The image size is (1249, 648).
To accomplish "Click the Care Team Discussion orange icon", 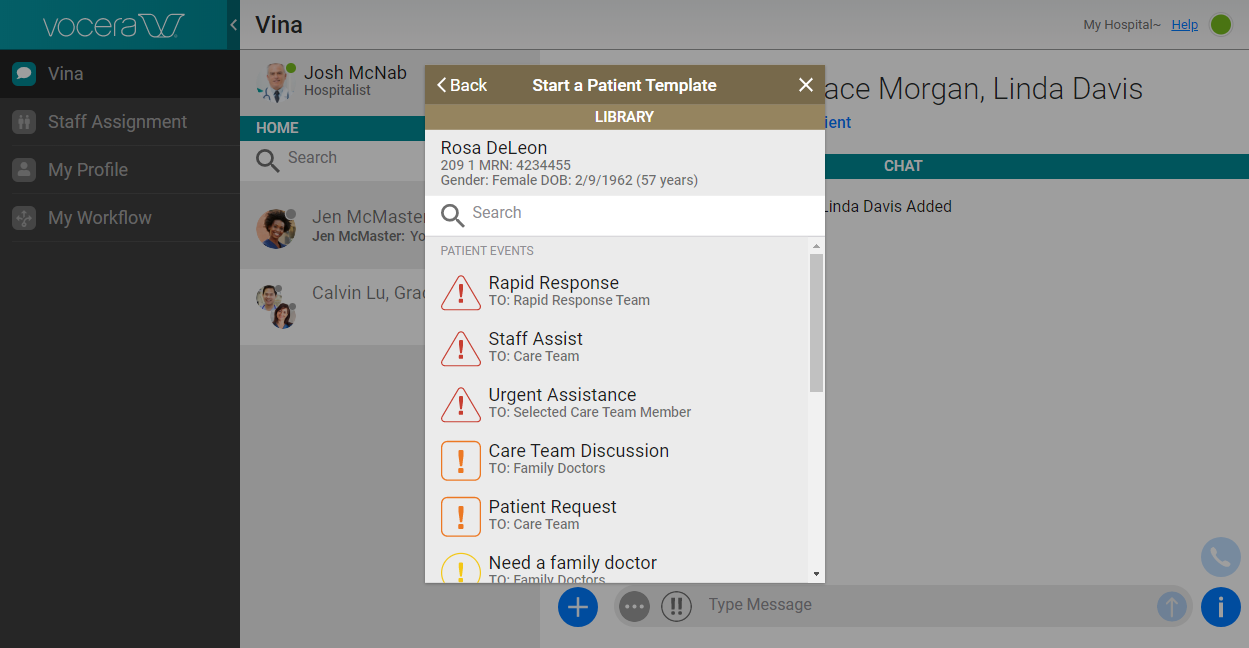I will point(460,460).
